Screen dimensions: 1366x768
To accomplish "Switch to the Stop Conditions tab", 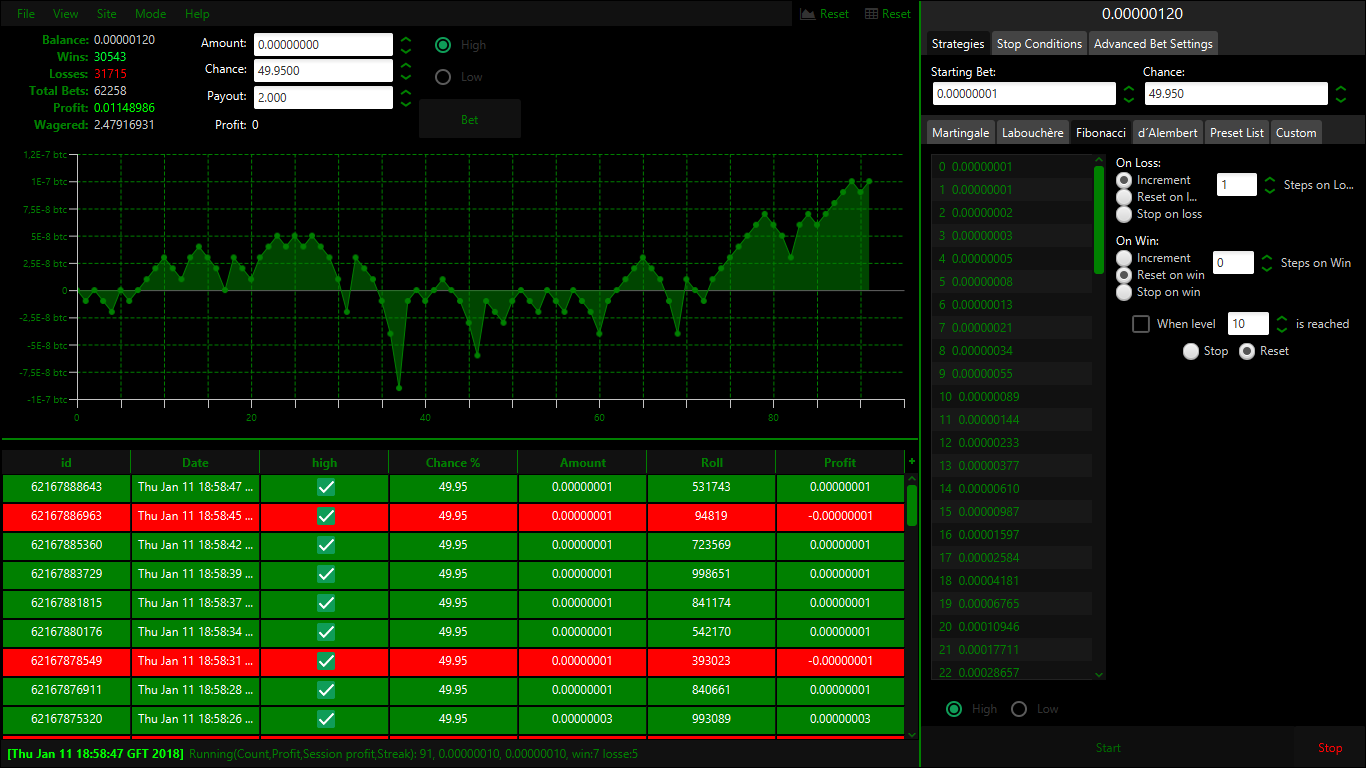I will click(1039, 43).
